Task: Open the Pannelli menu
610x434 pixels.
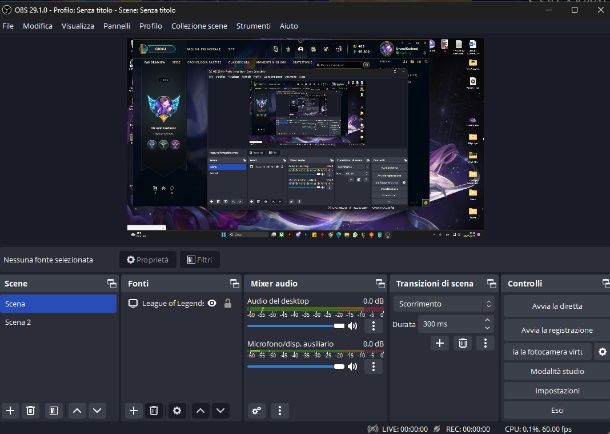Action: [x=117, y=26]
